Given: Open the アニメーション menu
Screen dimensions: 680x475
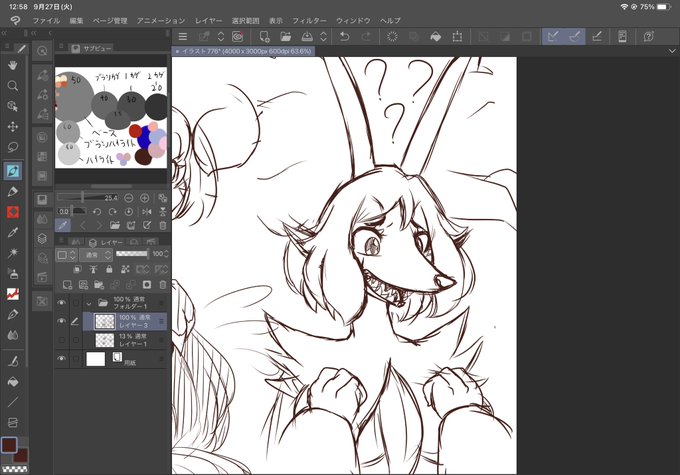Looking at the screenshot, I should pos(161,20).
